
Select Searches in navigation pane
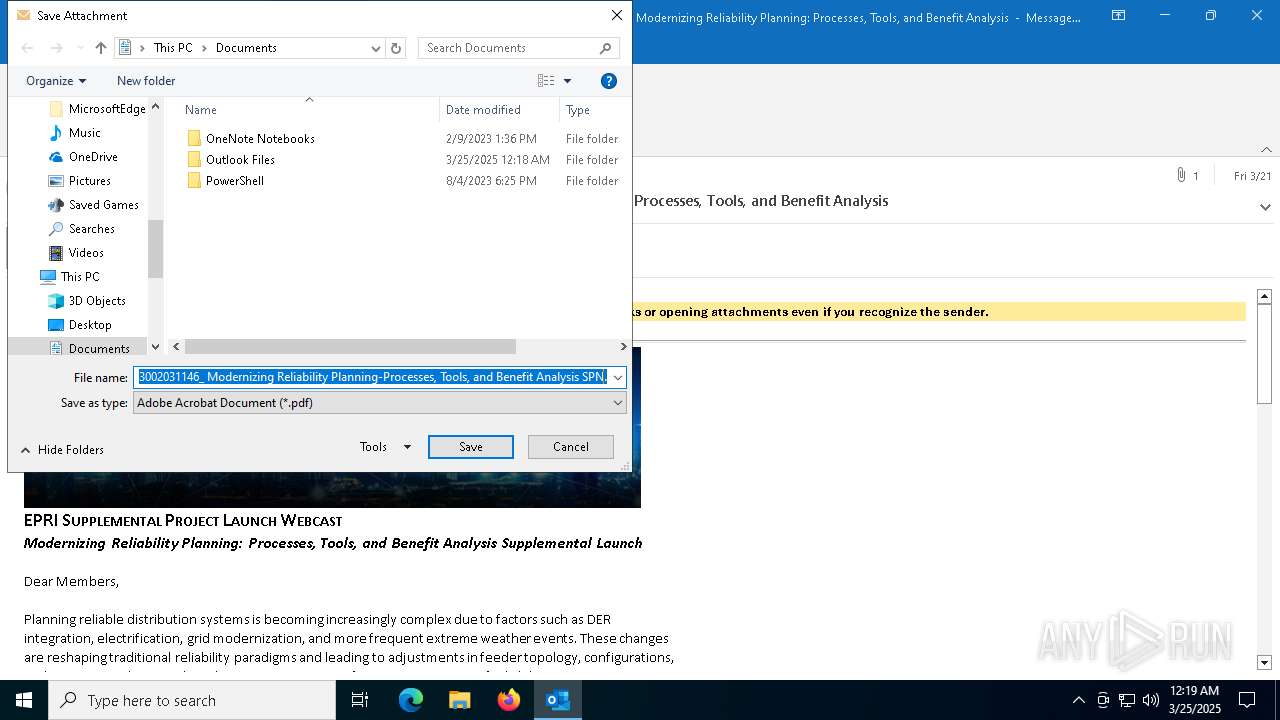92,229
